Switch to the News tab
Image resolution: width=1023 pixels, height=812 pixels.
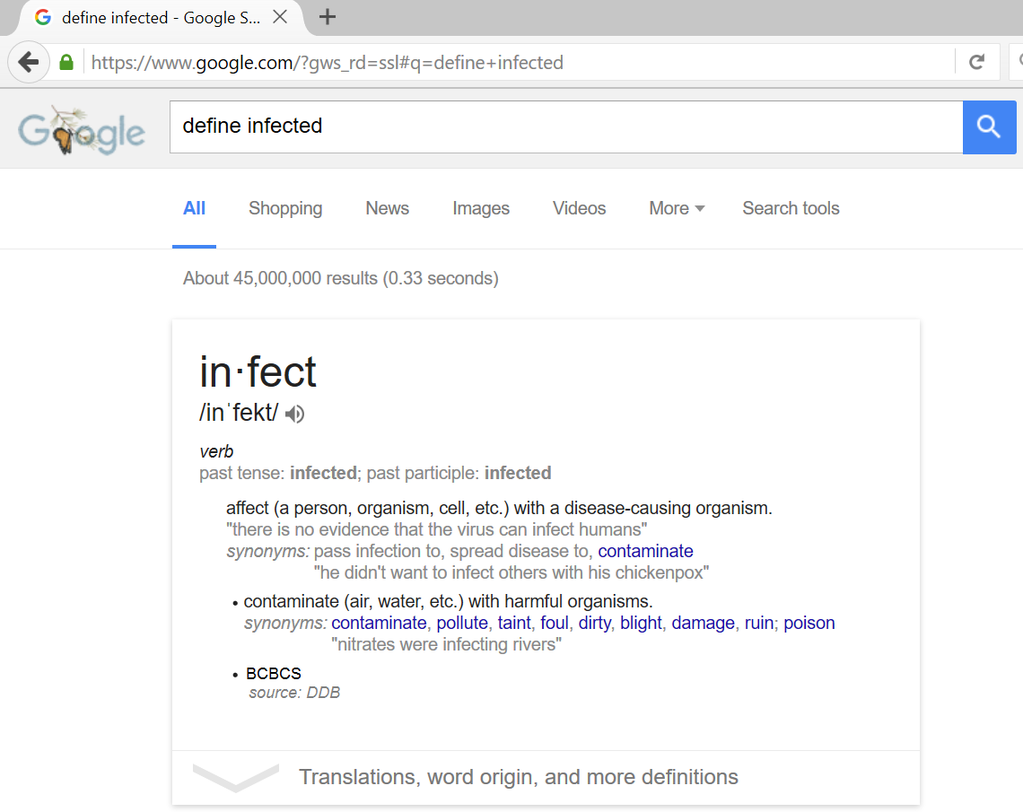(x=387, y=208)
